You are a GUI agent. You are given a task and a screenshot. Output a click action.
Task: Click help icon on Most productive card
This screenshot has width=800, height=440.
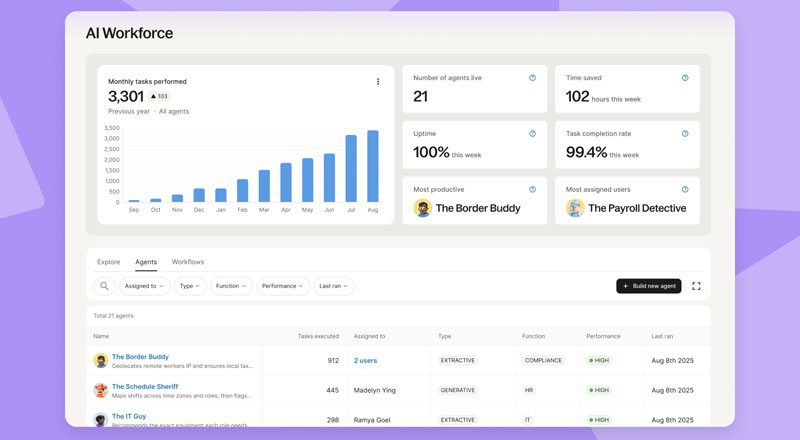[532, 190]
